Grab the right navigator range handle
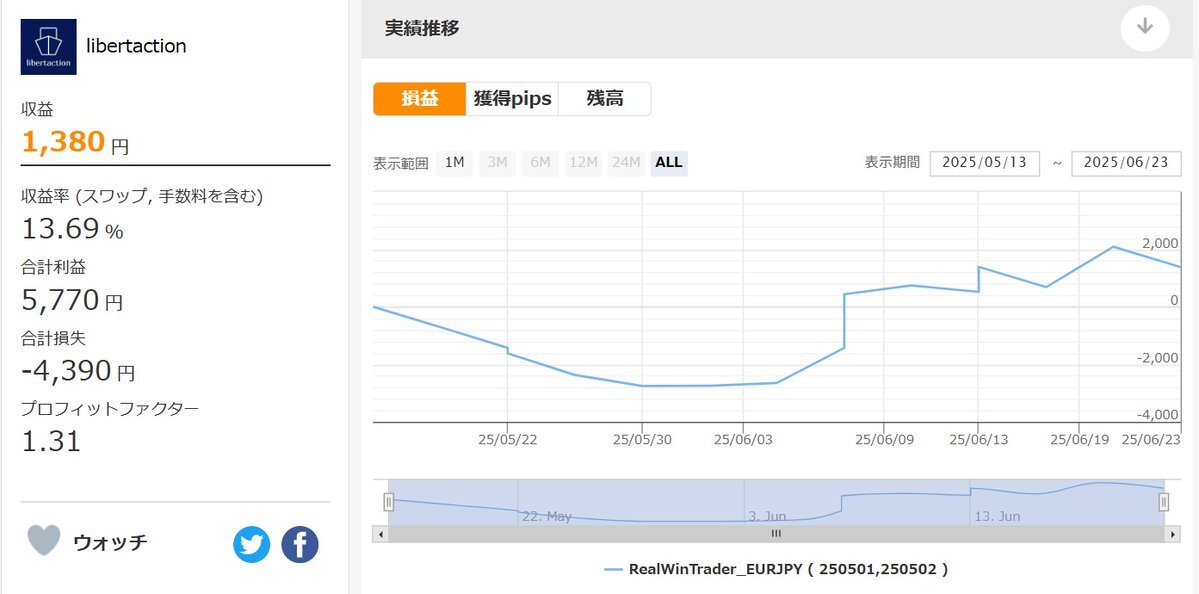The height and width of the screenshot is (594, 1199). click(1164, 502)
